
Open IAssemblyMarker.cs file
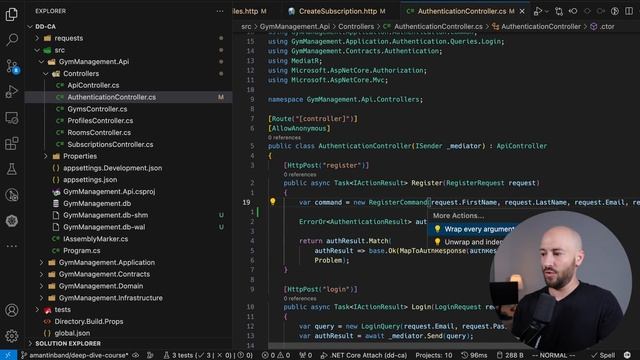pos(96,239)
